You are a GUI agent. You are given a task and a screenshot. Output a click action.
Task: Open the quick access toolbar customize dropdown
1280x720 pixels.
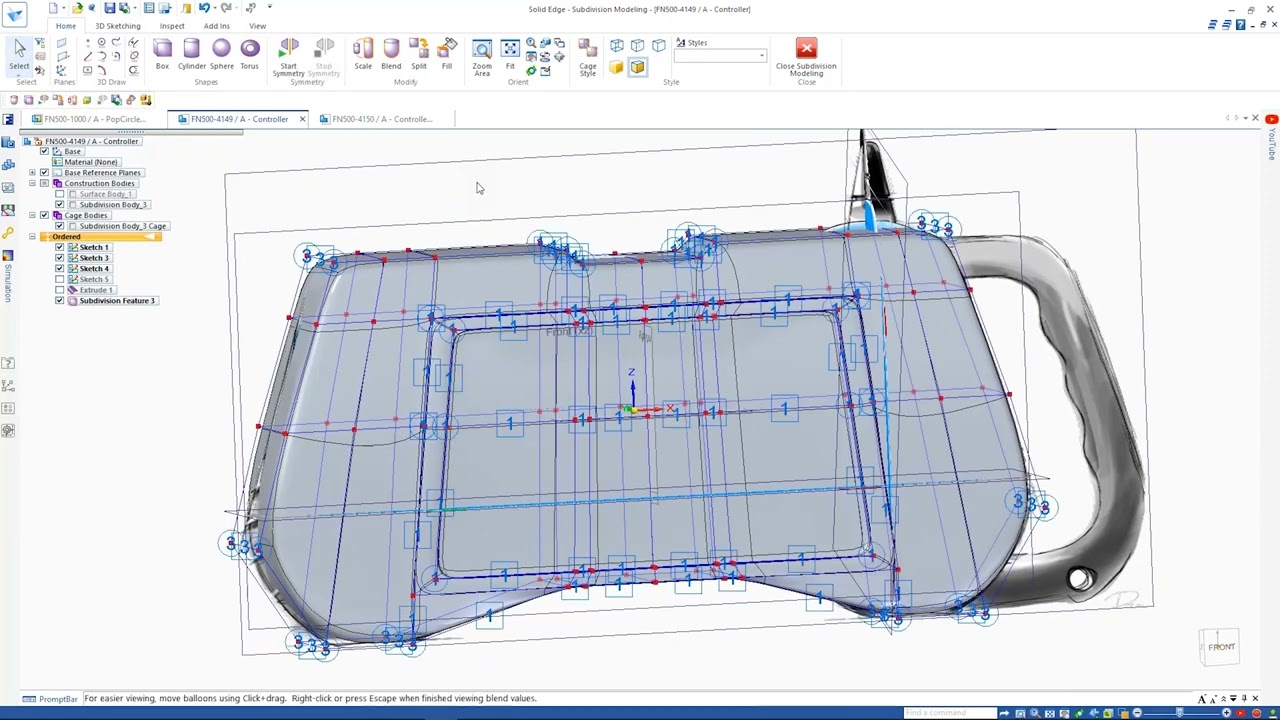click(269, 8)
